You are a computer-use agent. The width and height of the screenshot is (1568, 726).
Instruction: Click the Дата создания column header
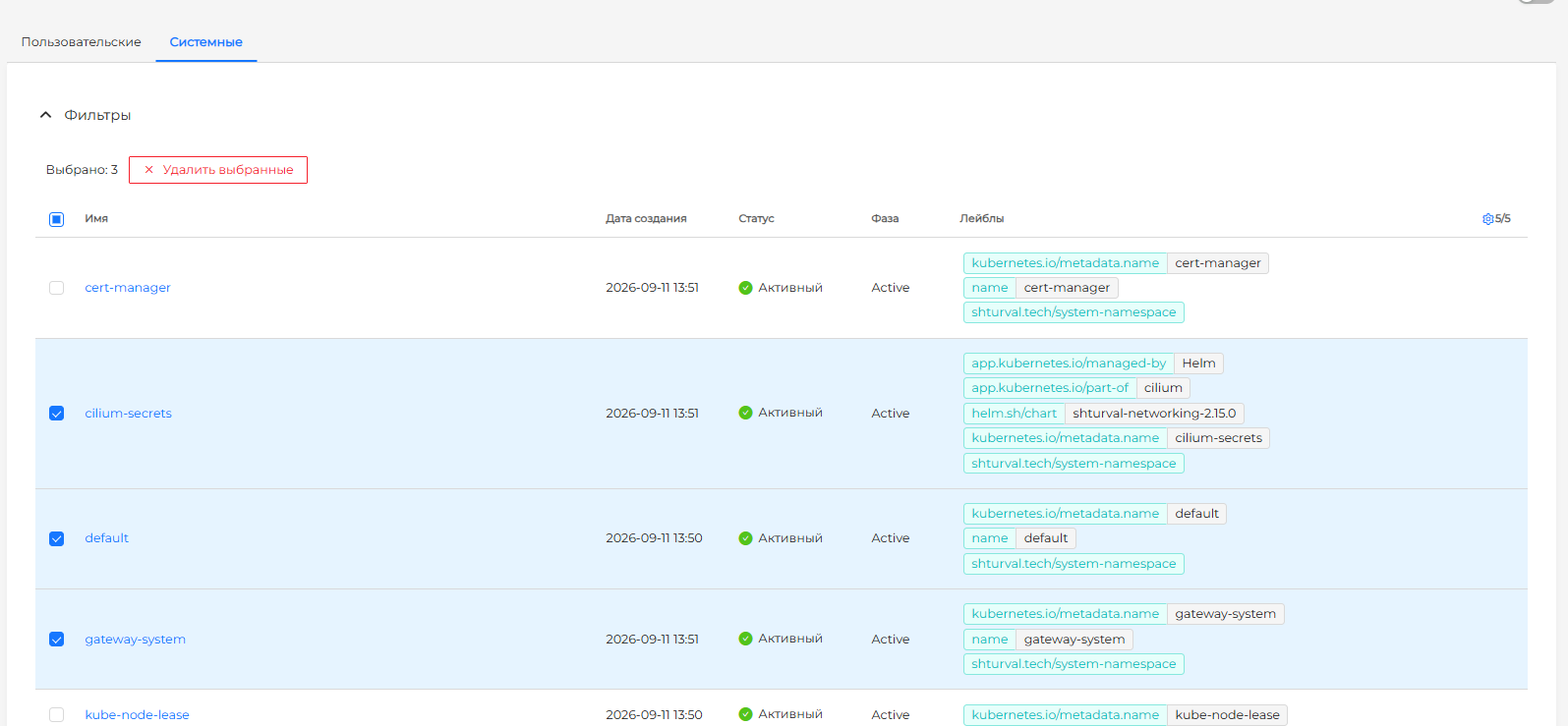click(646, 218)
